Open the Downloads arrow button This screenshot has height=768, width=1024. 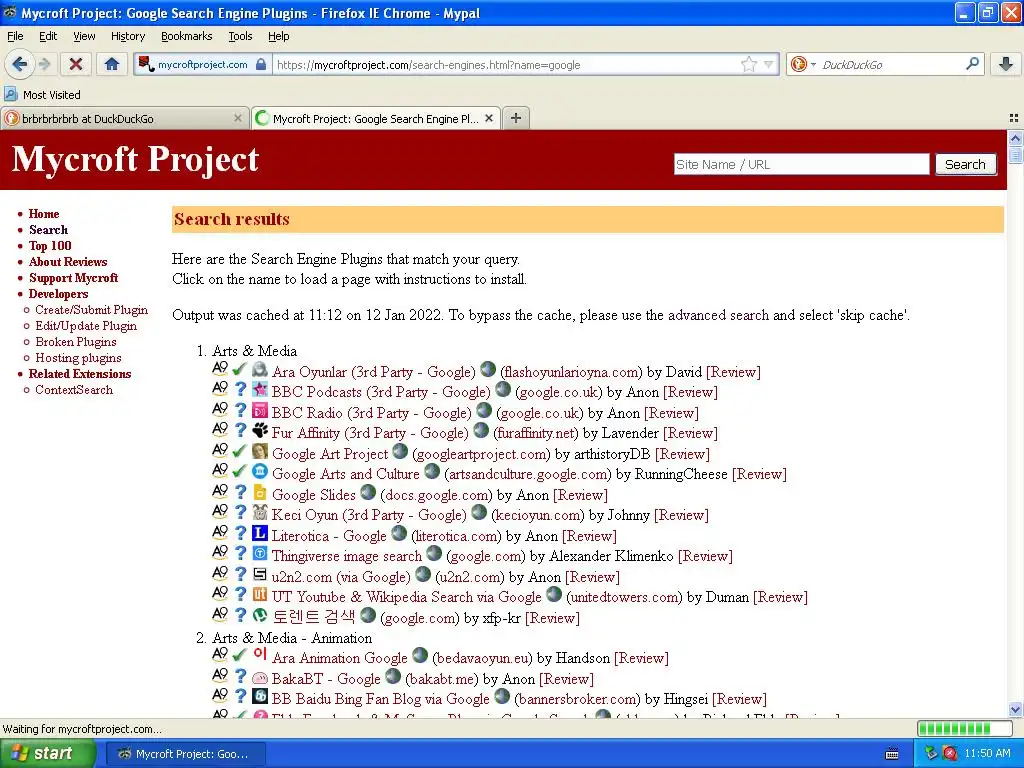(1006, 64)
